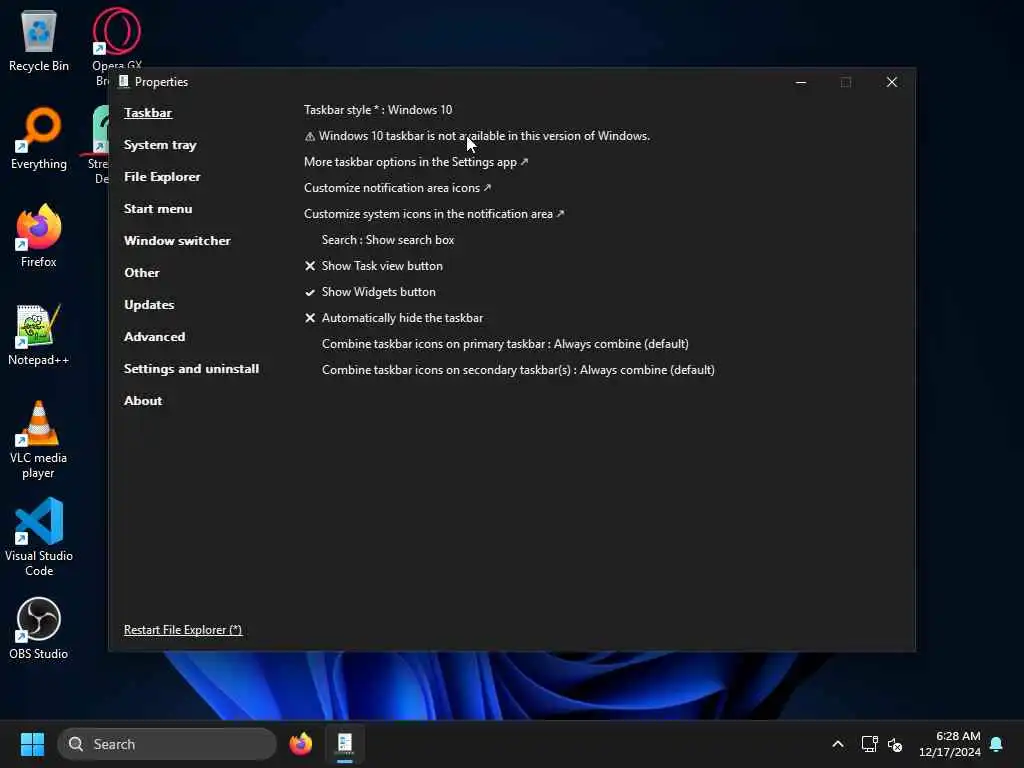The width and height of the screenshot is (1024, 768).
Task: Toggle Automatically hide the taskbar
Action: 394,318
